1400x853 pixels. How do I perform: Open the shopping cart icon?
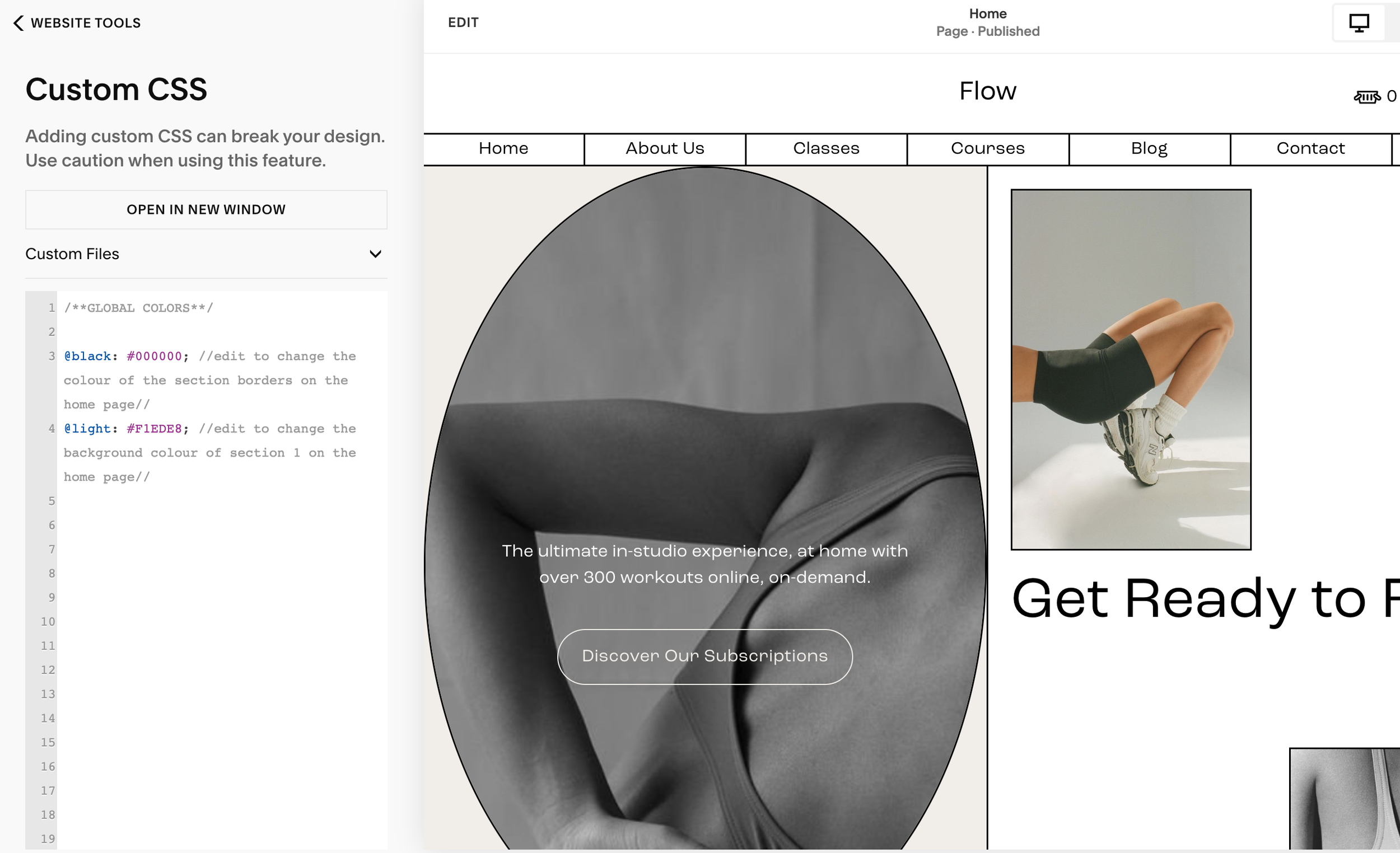(1366, 96)
